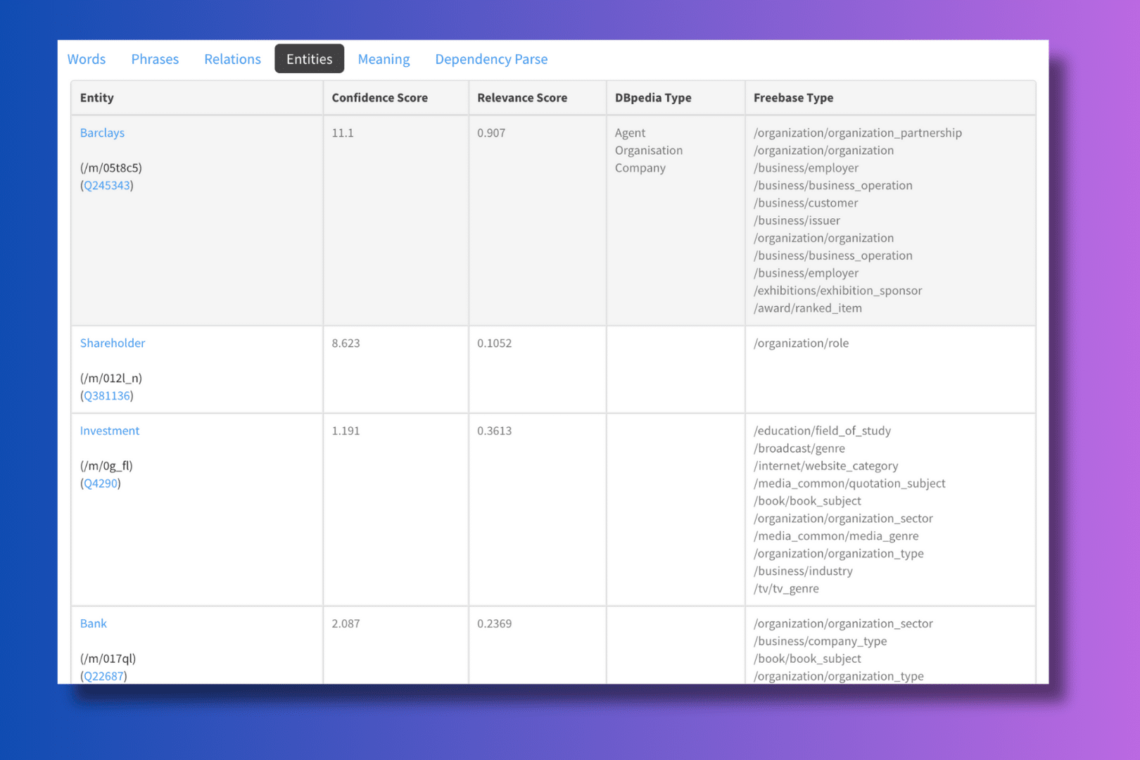Click /business/industry type text

[803, 571]
